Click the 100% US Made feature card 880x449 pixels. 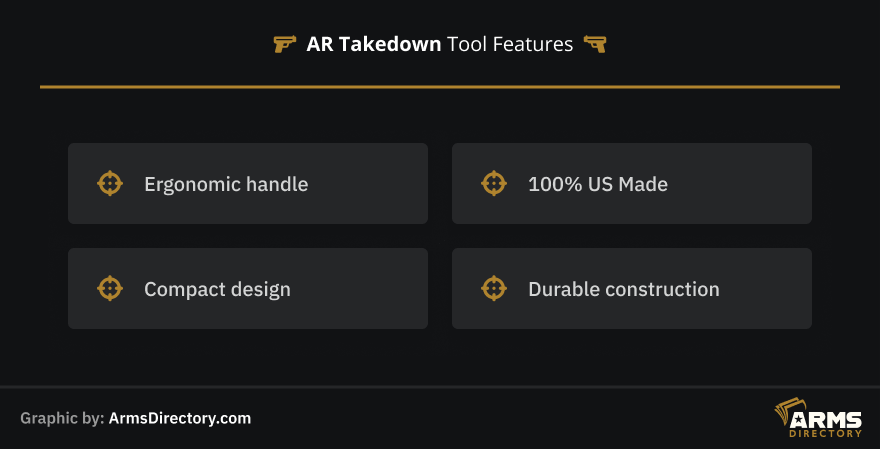(632, 184)
